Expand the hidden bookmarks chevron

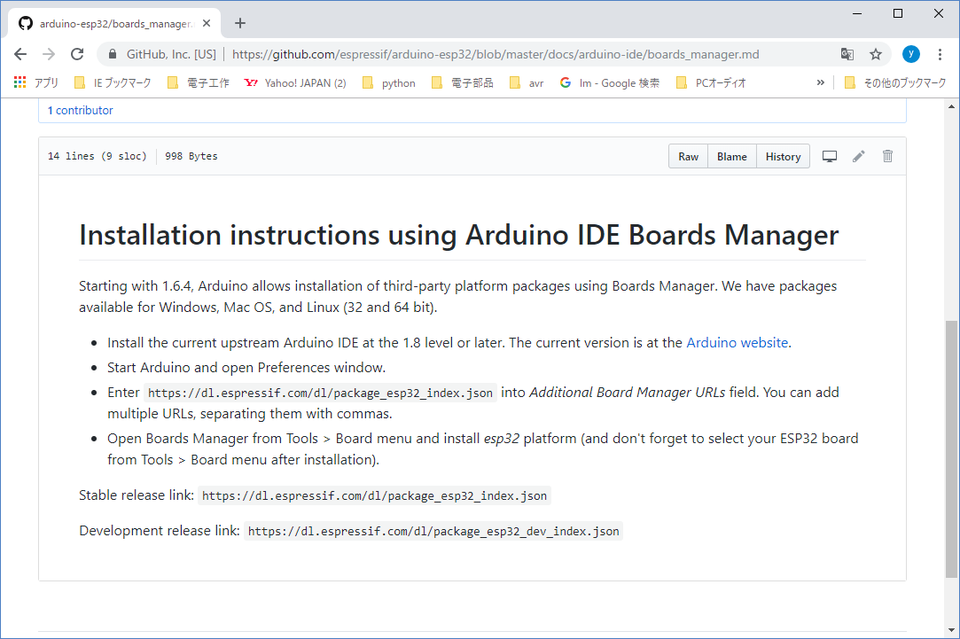(x=821, y=83)
